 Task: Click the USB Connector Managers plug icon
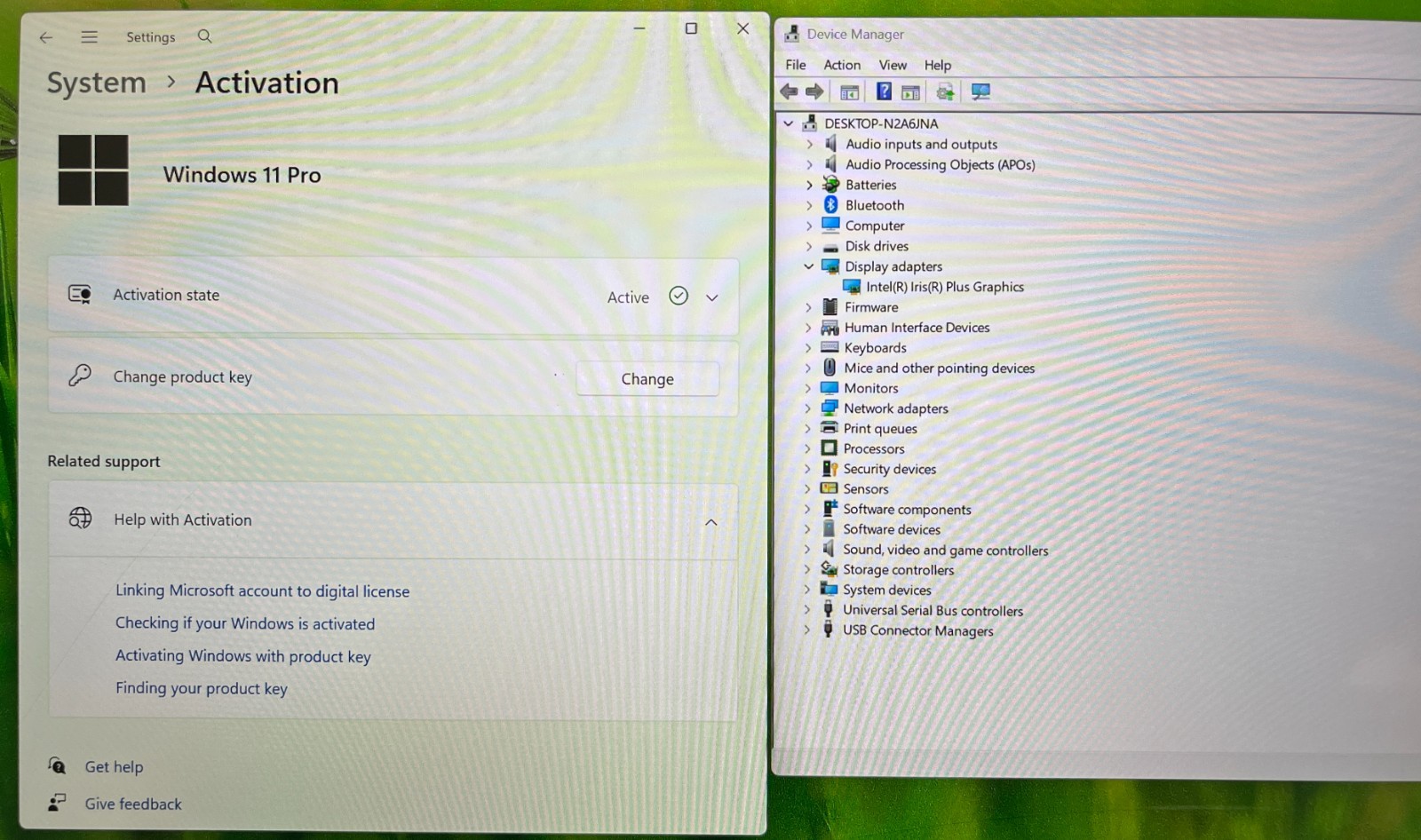point(829,630)
